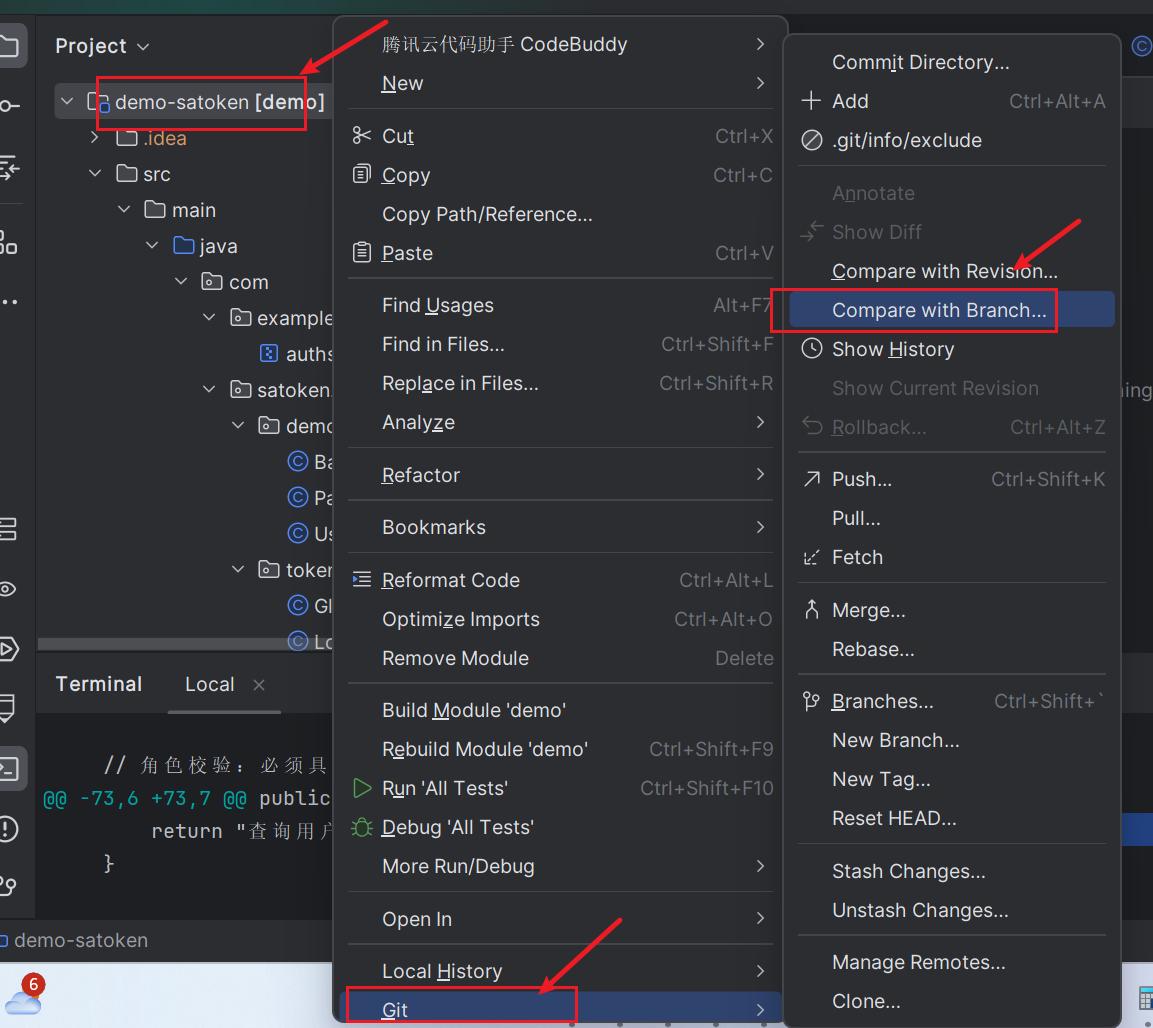Collapse the com package
The height and width of the screenshot is (1028, 1153).
coord(181,281)
